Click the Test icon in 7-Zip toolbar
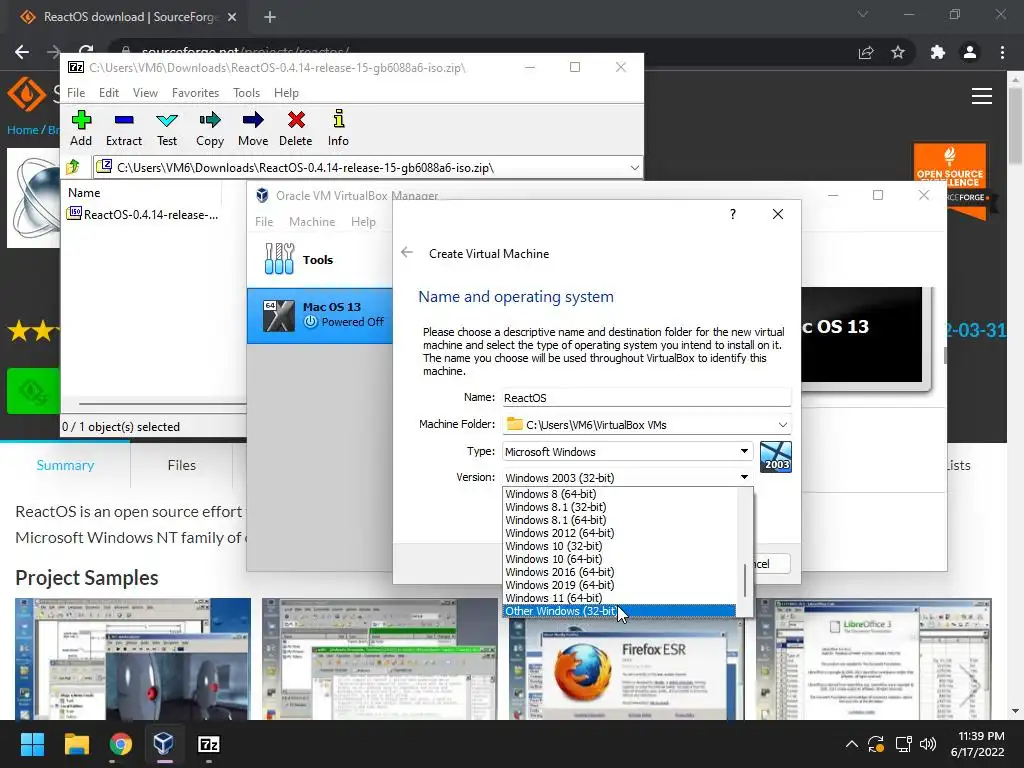The width and height of the screenshot is (1024, 768). click(x=167, y=128)
